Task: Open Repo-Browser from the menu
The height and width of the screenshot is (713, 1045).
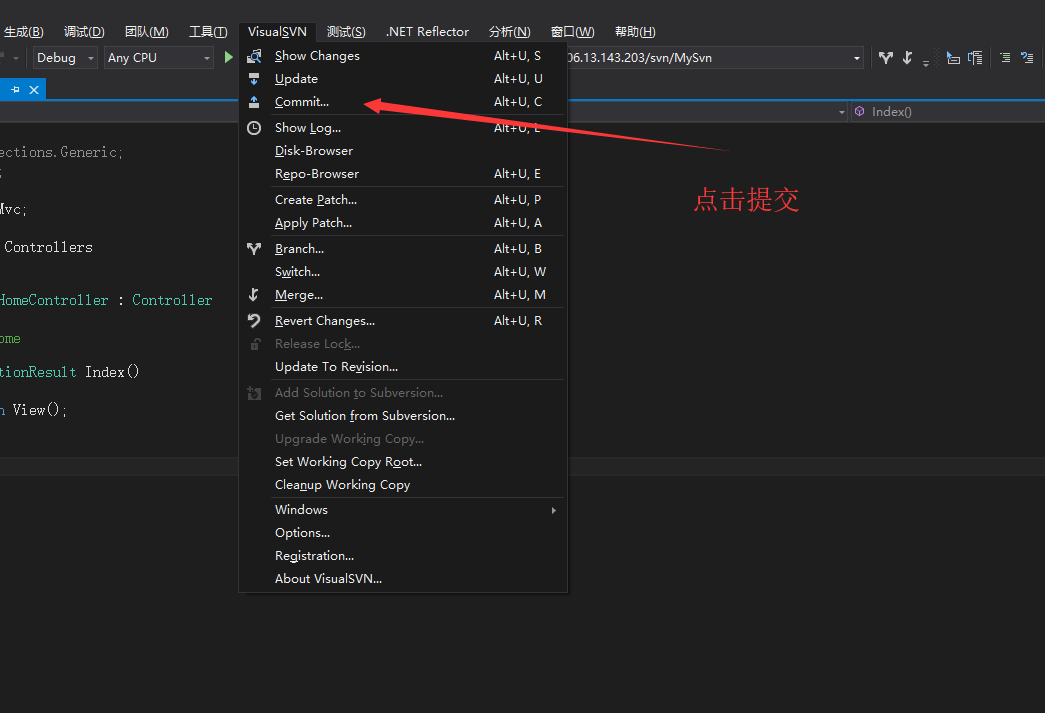Action: (x=403, y=174)
